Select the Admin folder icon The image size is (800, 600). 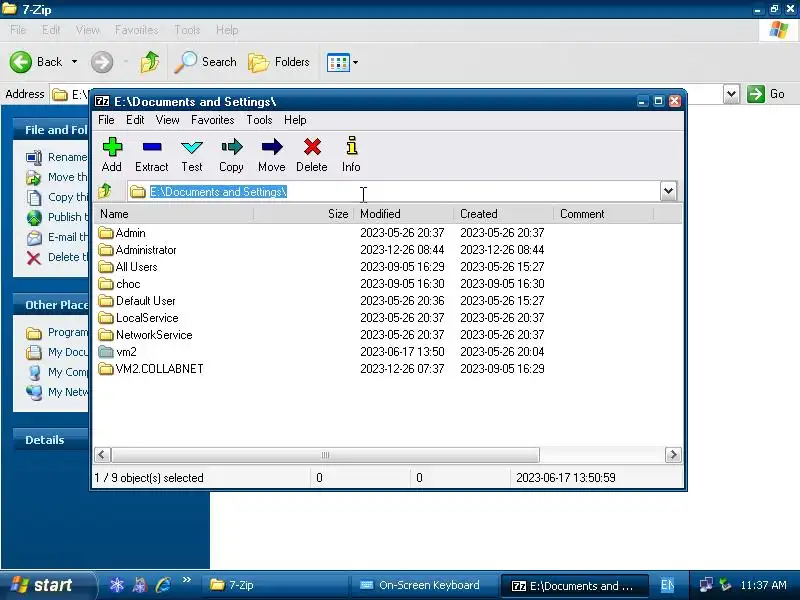tap(106, 233)
